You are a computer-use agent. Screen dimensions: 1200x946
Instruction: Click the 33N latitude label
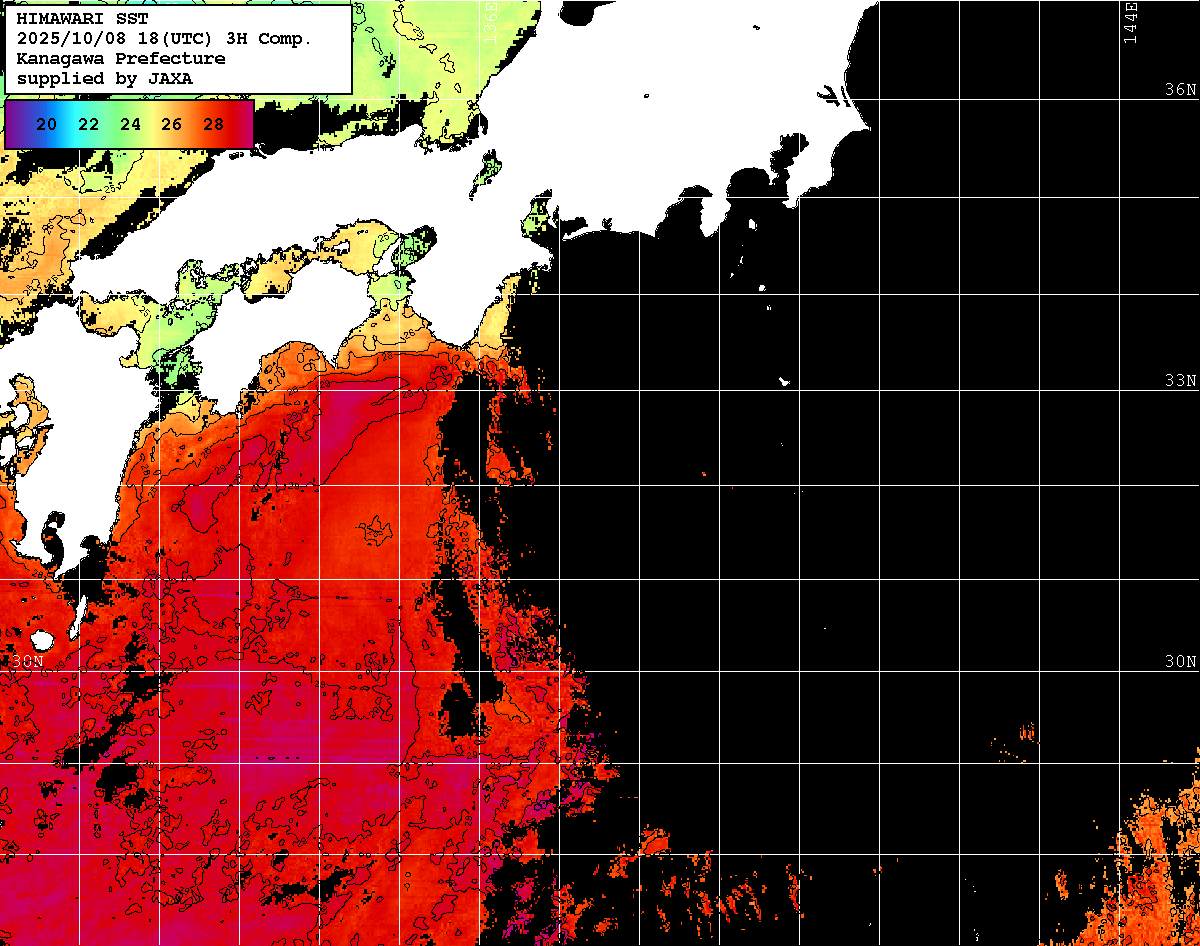[1180, 381]
